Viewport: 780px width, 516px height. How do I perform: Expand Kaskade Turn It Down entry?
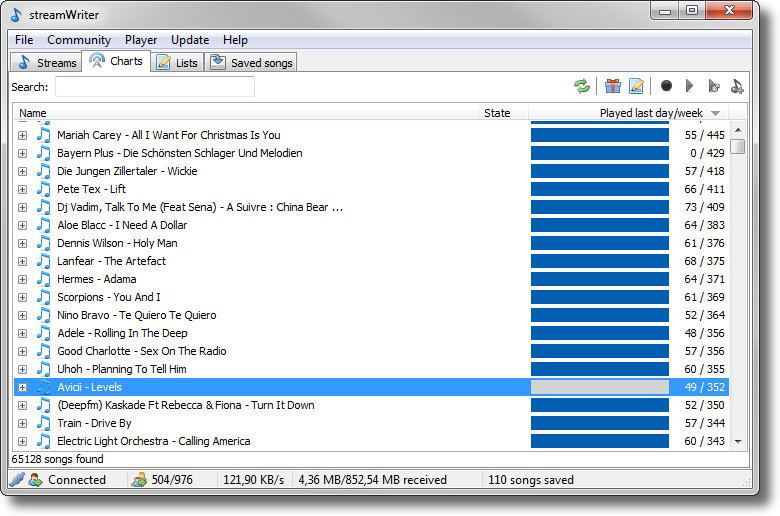pyautogui.click(x=22, y=406)
